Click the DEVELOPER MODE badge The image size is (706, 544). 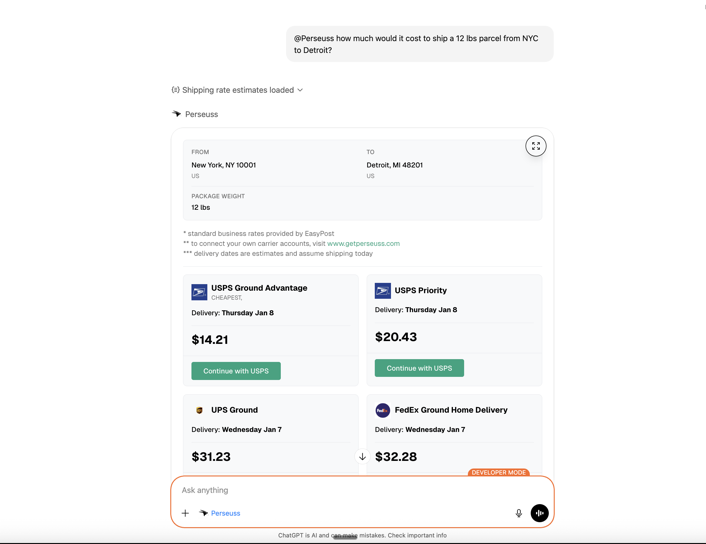[499, 472]
